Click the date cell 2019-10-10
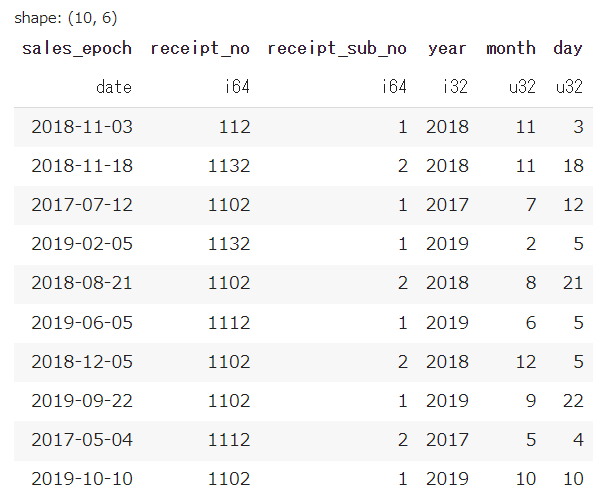Viewport: 603px width, 504px height. point(82,479)
